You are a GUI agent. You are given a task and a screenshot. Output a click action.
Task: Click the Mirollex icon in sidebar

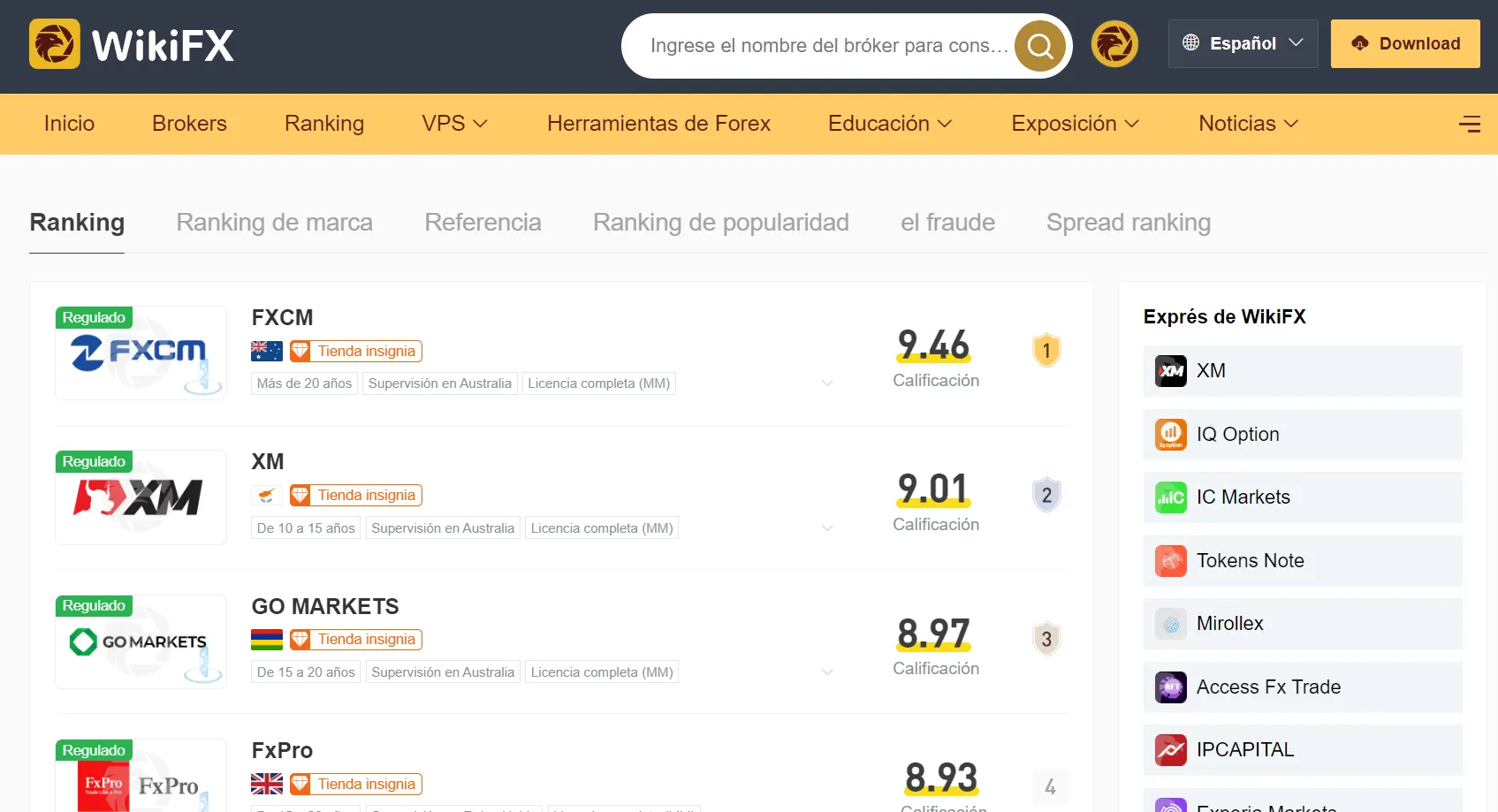pyautogui.click(x=1171, y=624)
